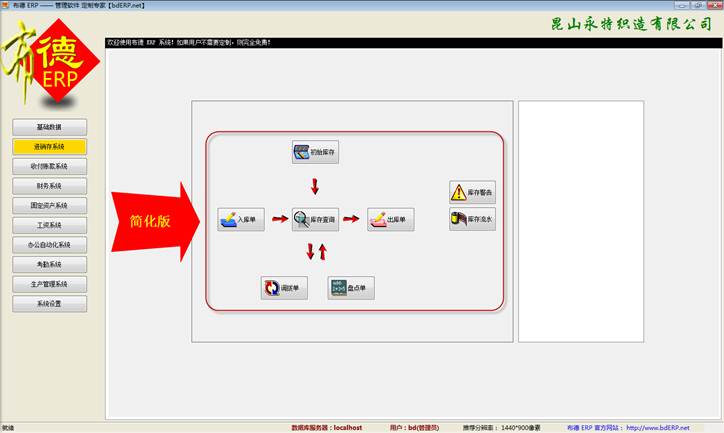Go to the 工资系统 payroll module
Viewport: 724px width, 433px height.
click(x=50, y=225)
